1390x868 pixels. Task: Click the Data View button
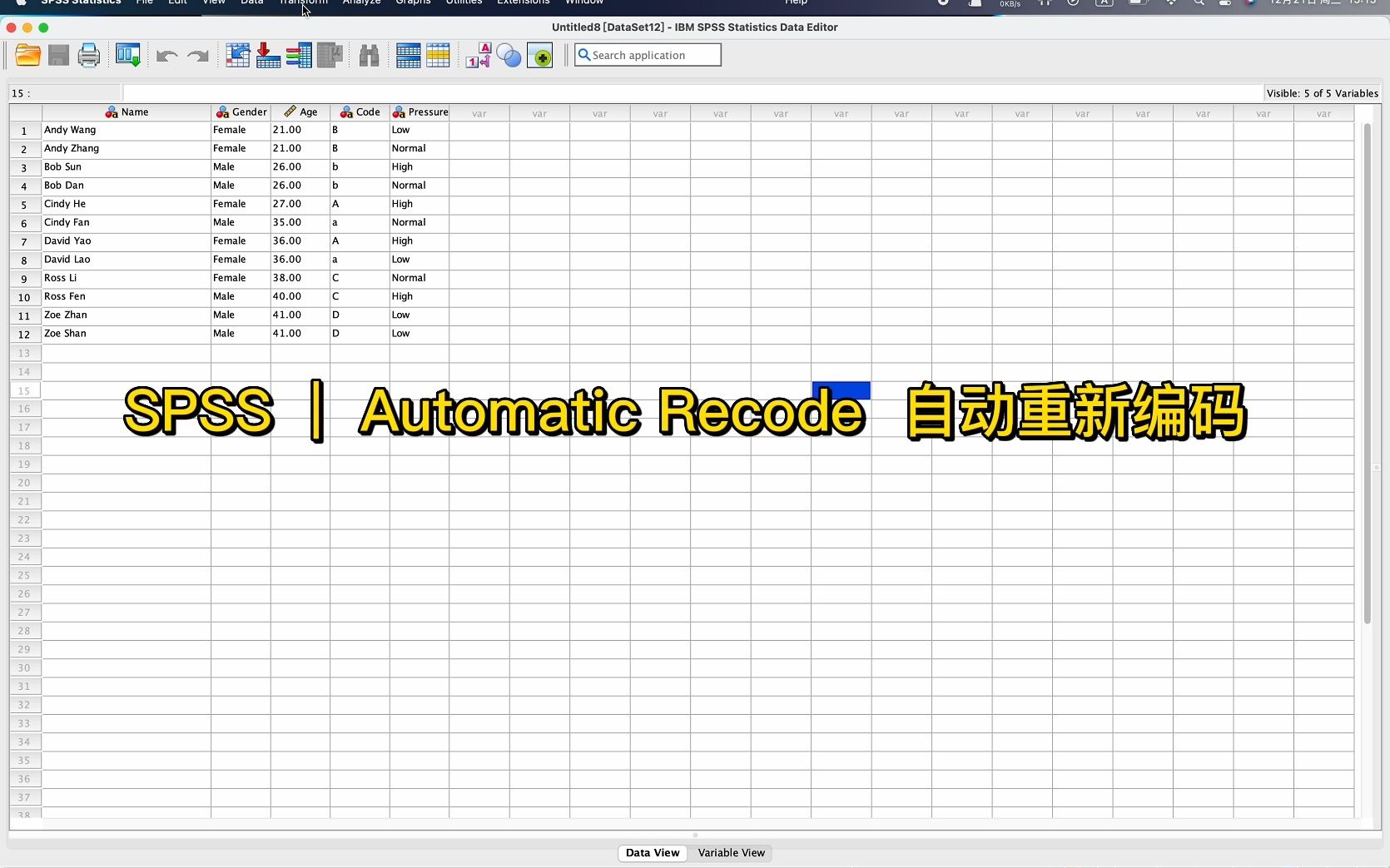[653, 853]
